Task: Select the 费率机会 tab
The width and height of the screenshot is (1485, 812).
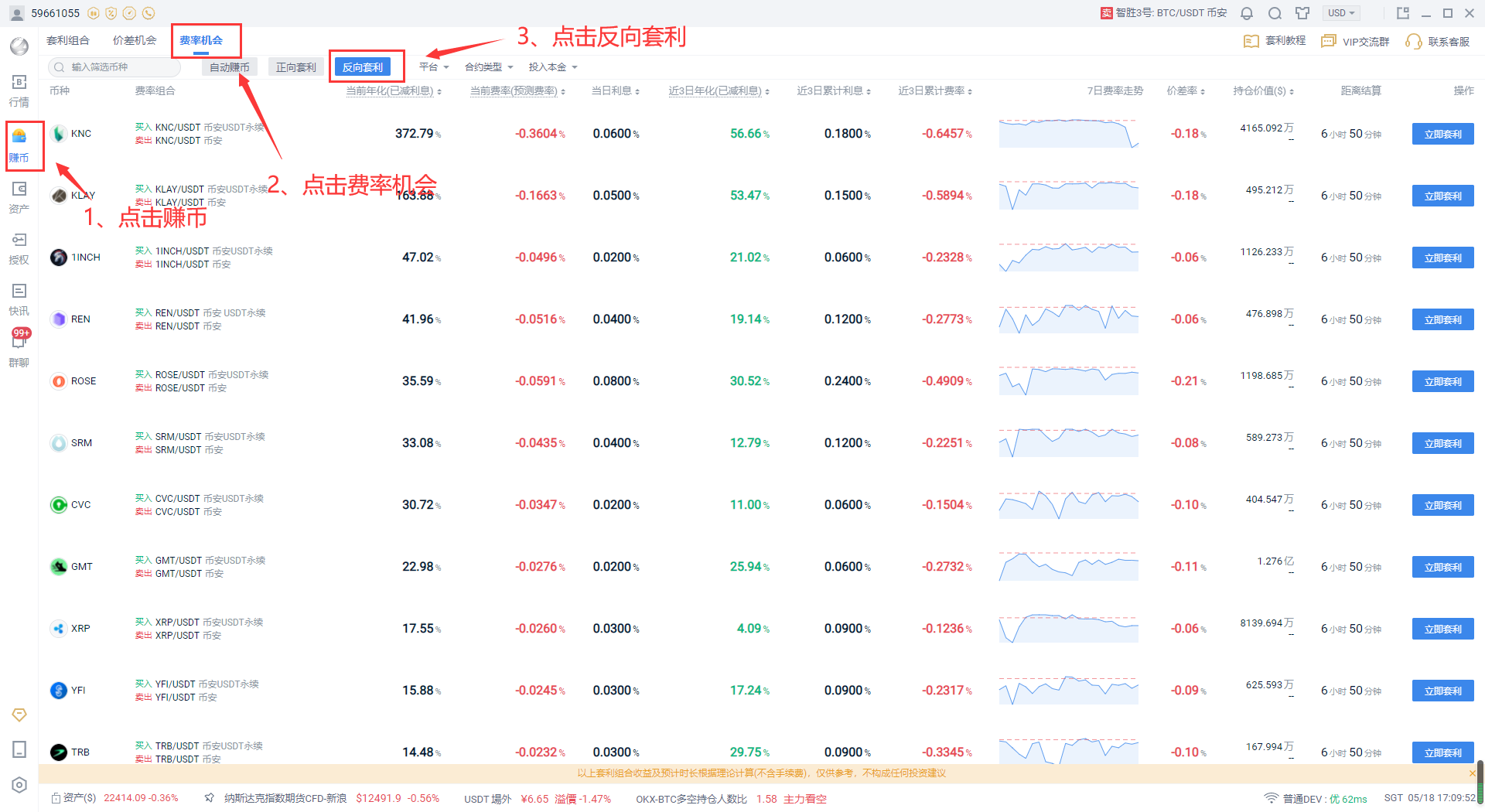Action: pos(201,40)
